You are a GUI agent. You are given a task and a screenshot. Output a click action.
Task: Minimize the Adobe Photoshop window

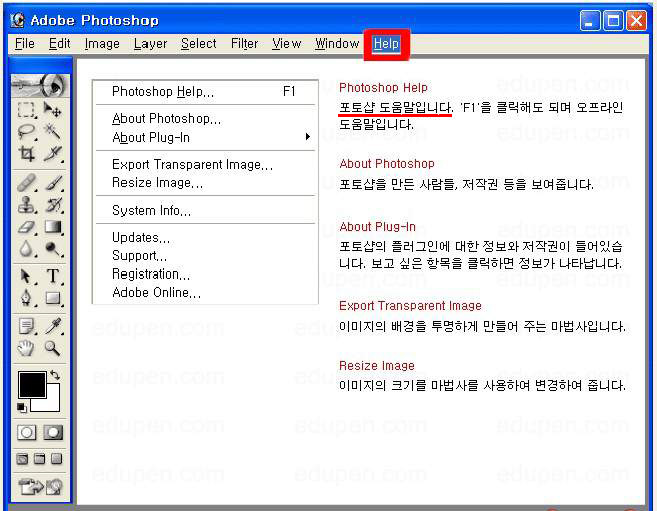click(590, 21)
